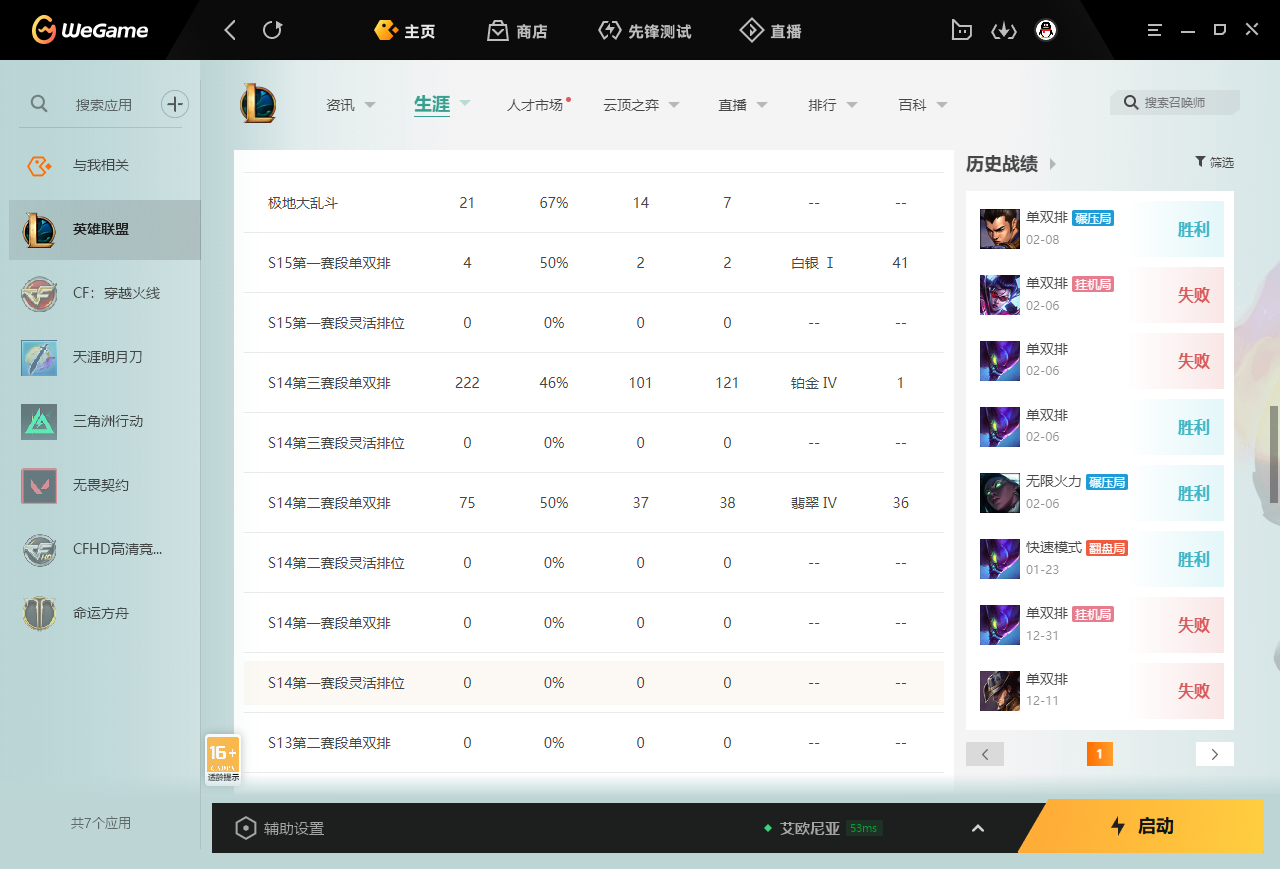Select 命运方舟 in the sidebar
The width and height of the screenshot is (1280, 869).
tap(105, 613)
